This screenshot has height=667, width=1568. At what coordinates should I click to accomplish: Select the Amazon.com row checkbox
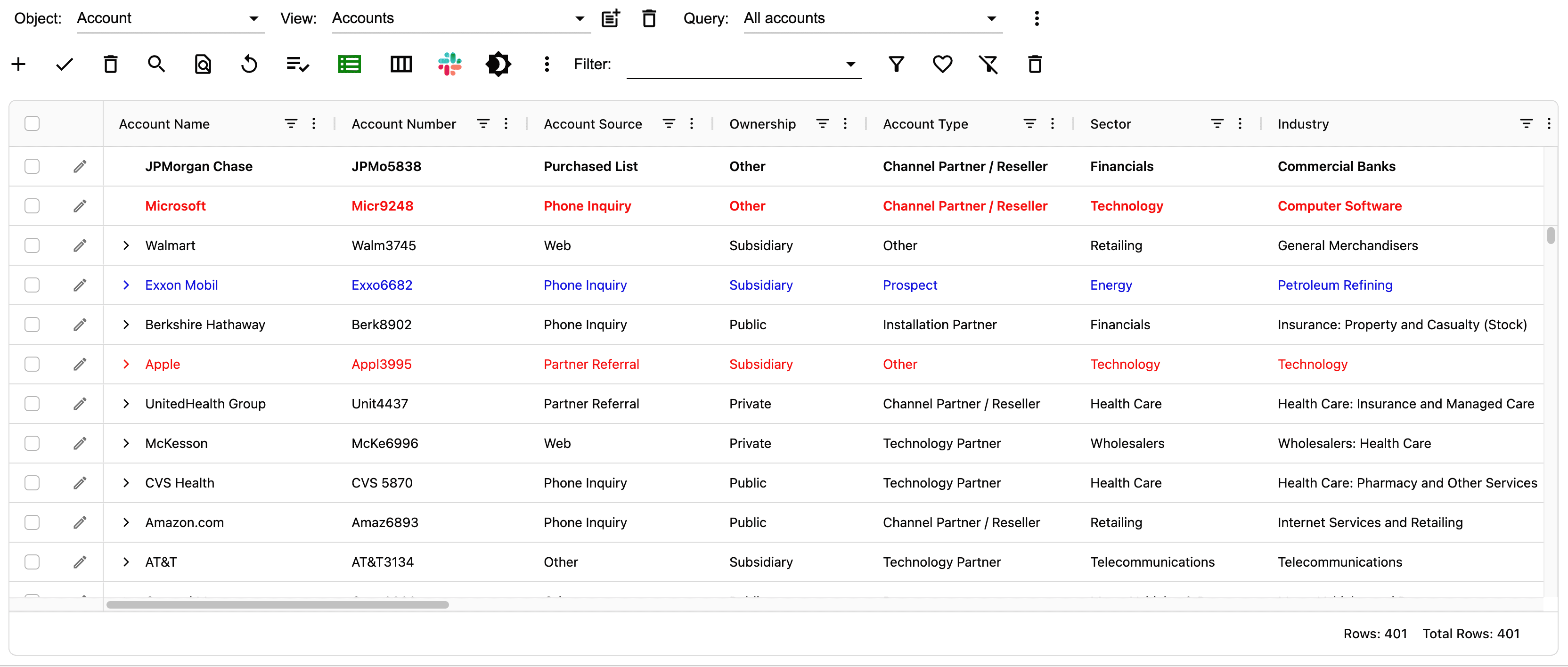point(32,522)
